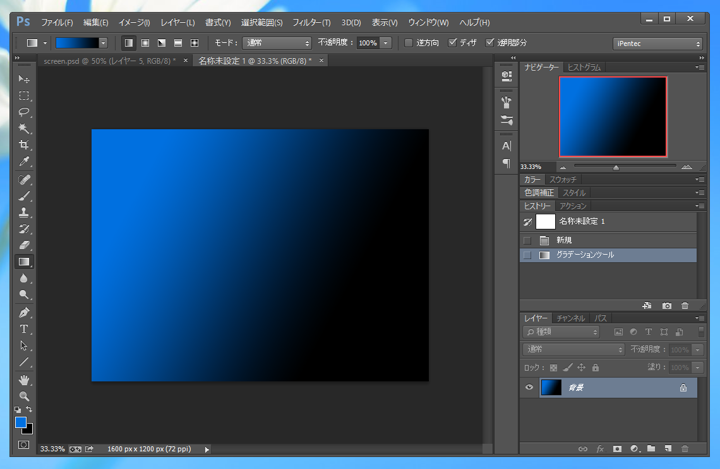Choose linear gradient style
The height and width of the screenshot is (469, 720).
[x=129, y=43]
